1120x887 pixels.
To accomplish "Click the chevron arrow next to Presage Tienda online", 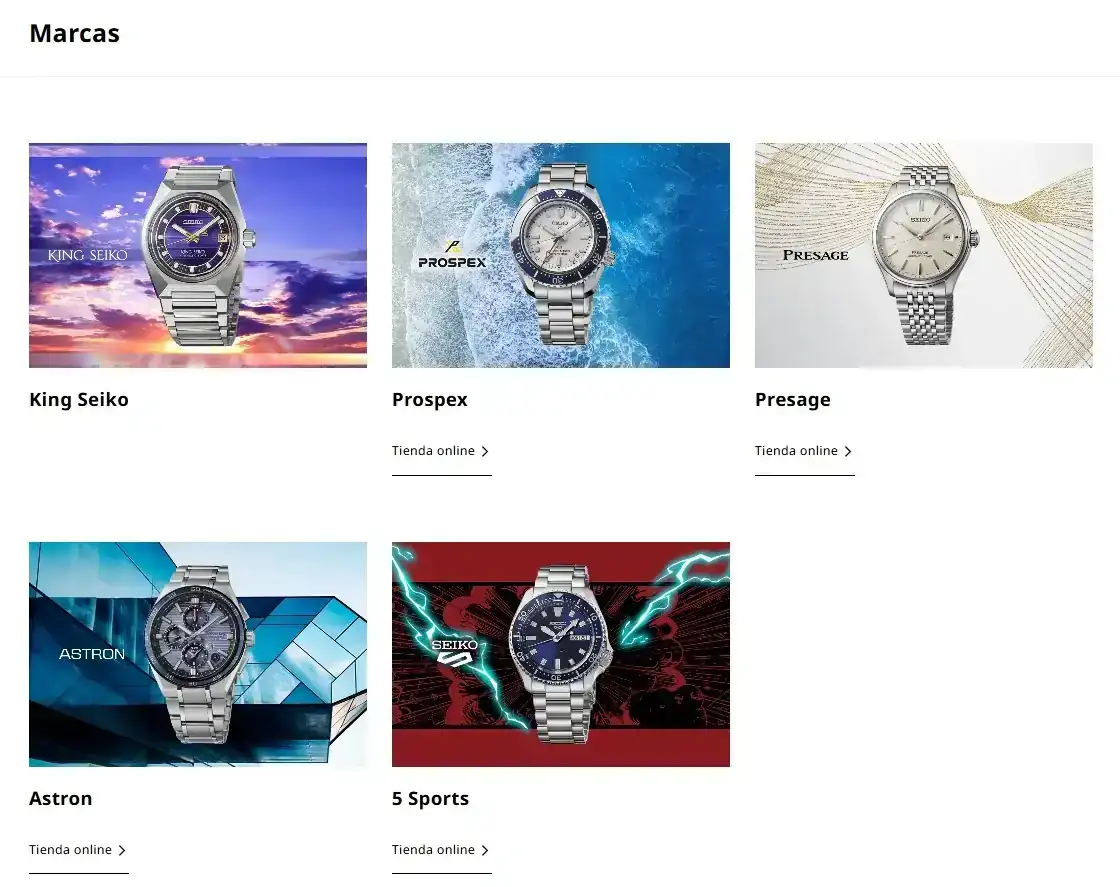I will click(848, 451).
